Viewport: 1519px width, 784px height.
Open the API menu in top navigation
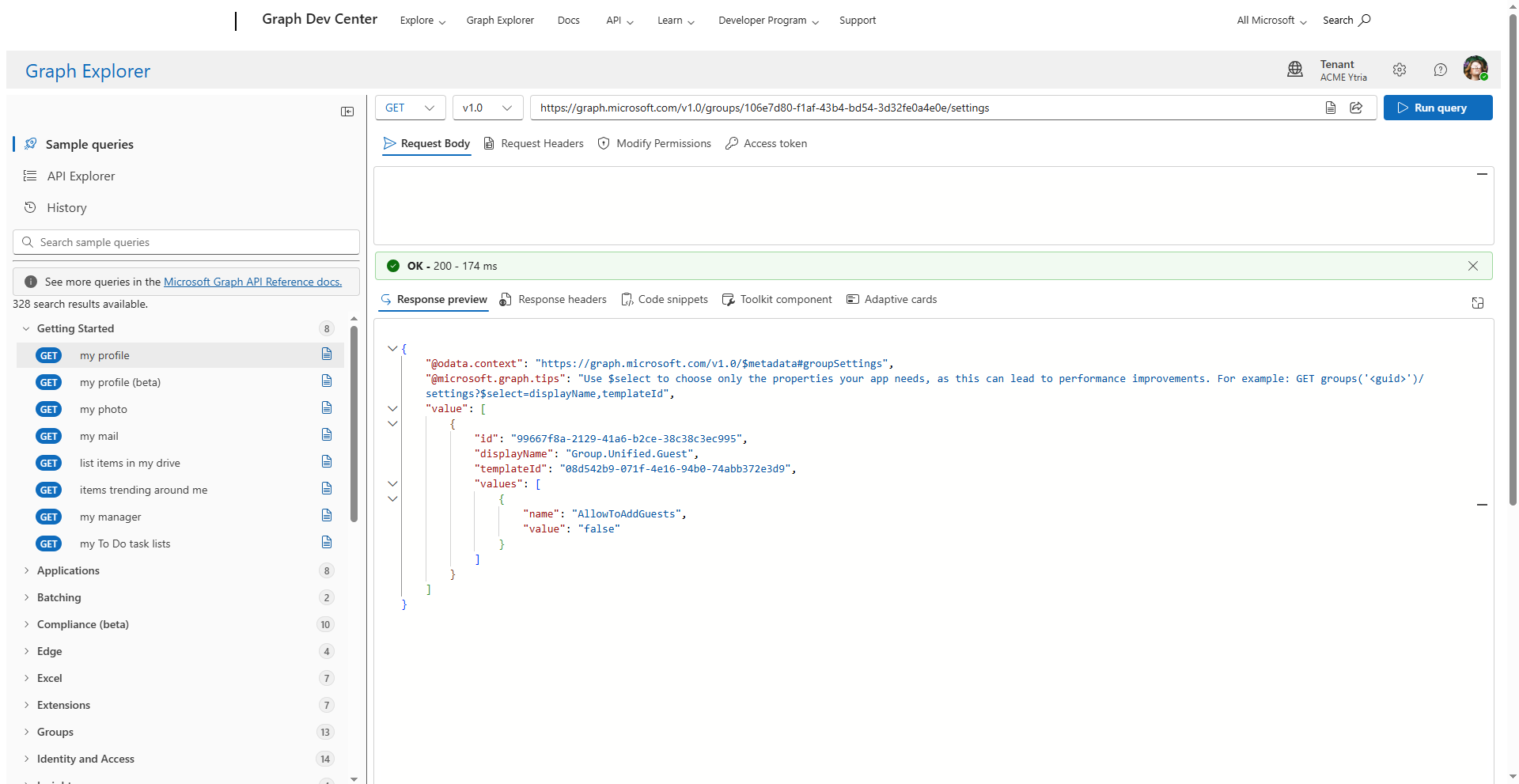619,21
